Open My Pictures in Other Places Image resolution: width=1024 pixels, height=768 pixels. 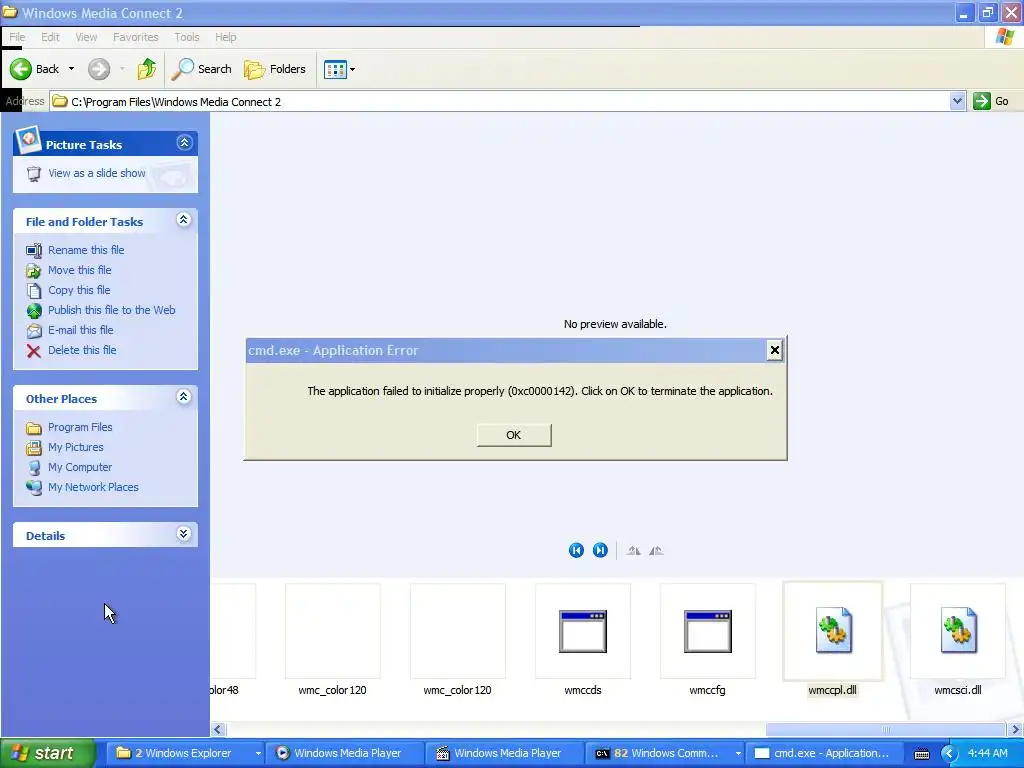76,447
